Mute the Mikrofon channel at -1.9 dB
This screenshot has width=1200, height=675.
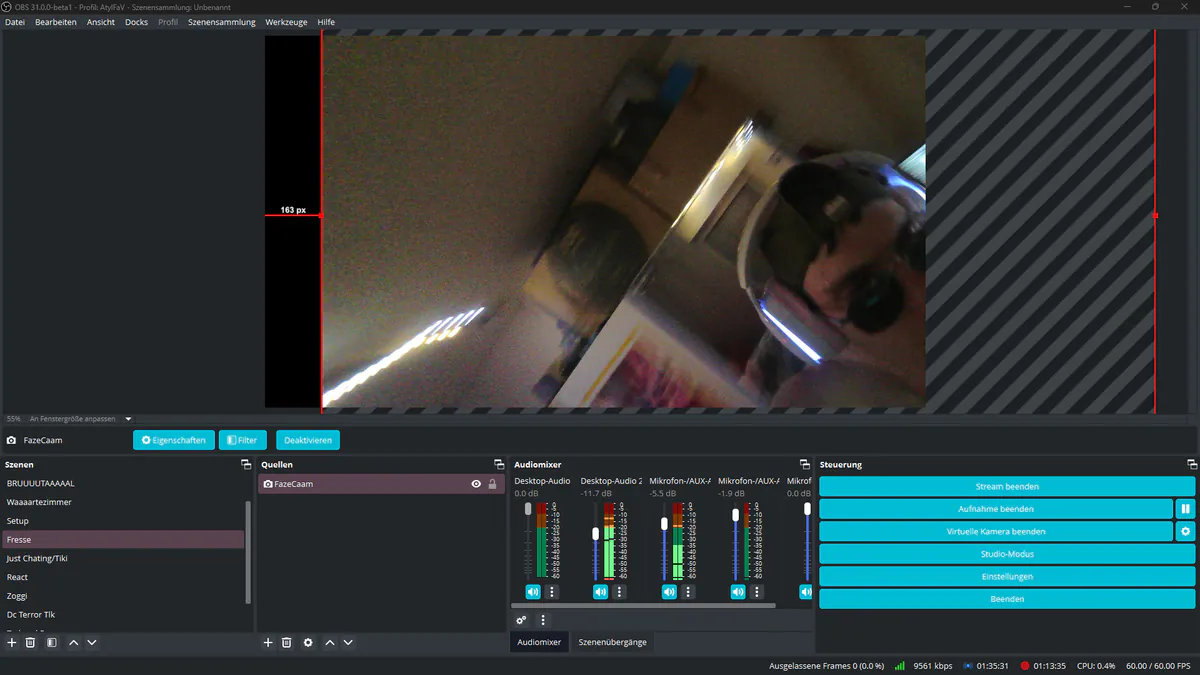pyautogui.click(x=737, y=592)
